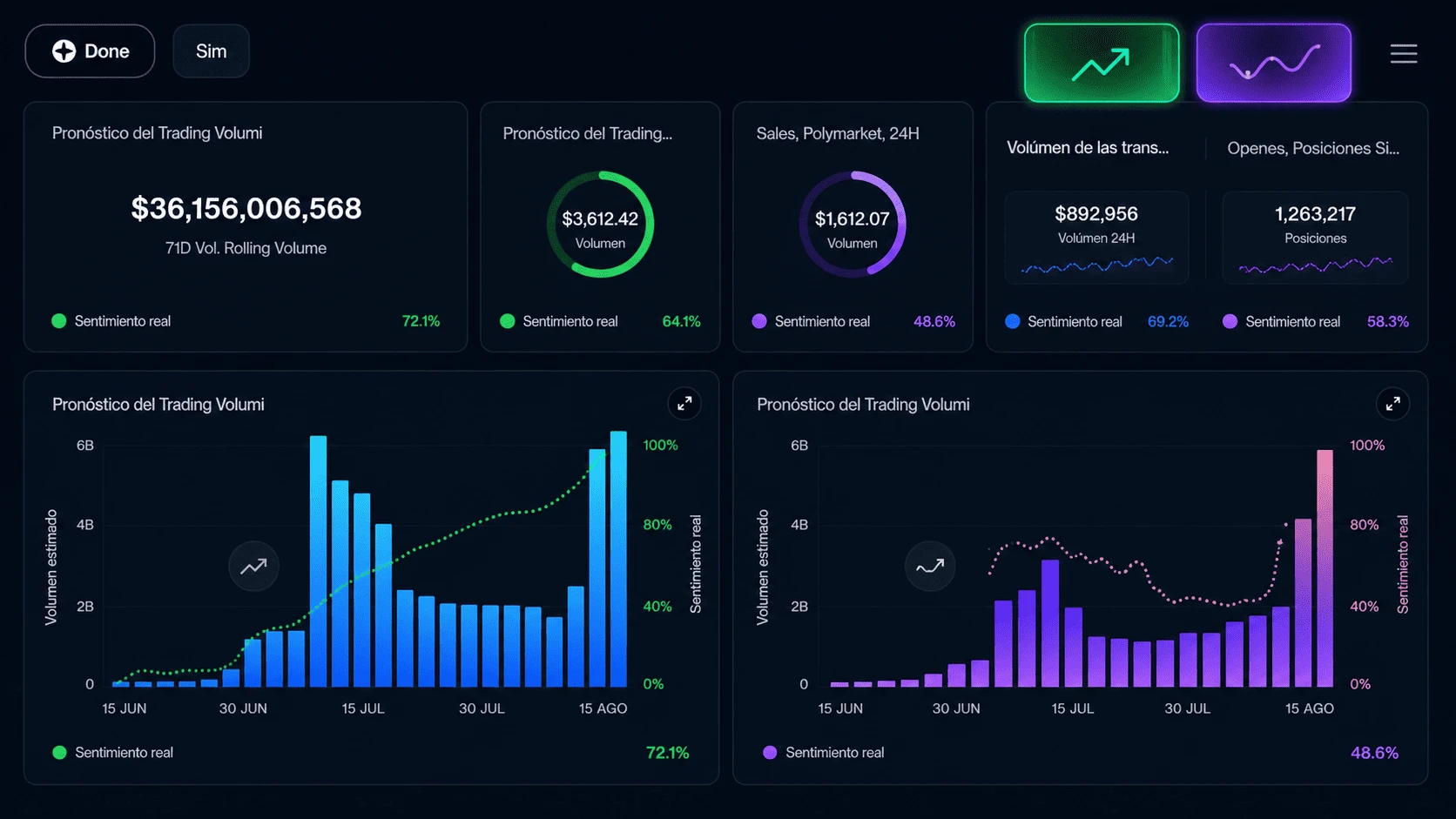Click the 15 JUL label on left chart

tap(363, 708)
